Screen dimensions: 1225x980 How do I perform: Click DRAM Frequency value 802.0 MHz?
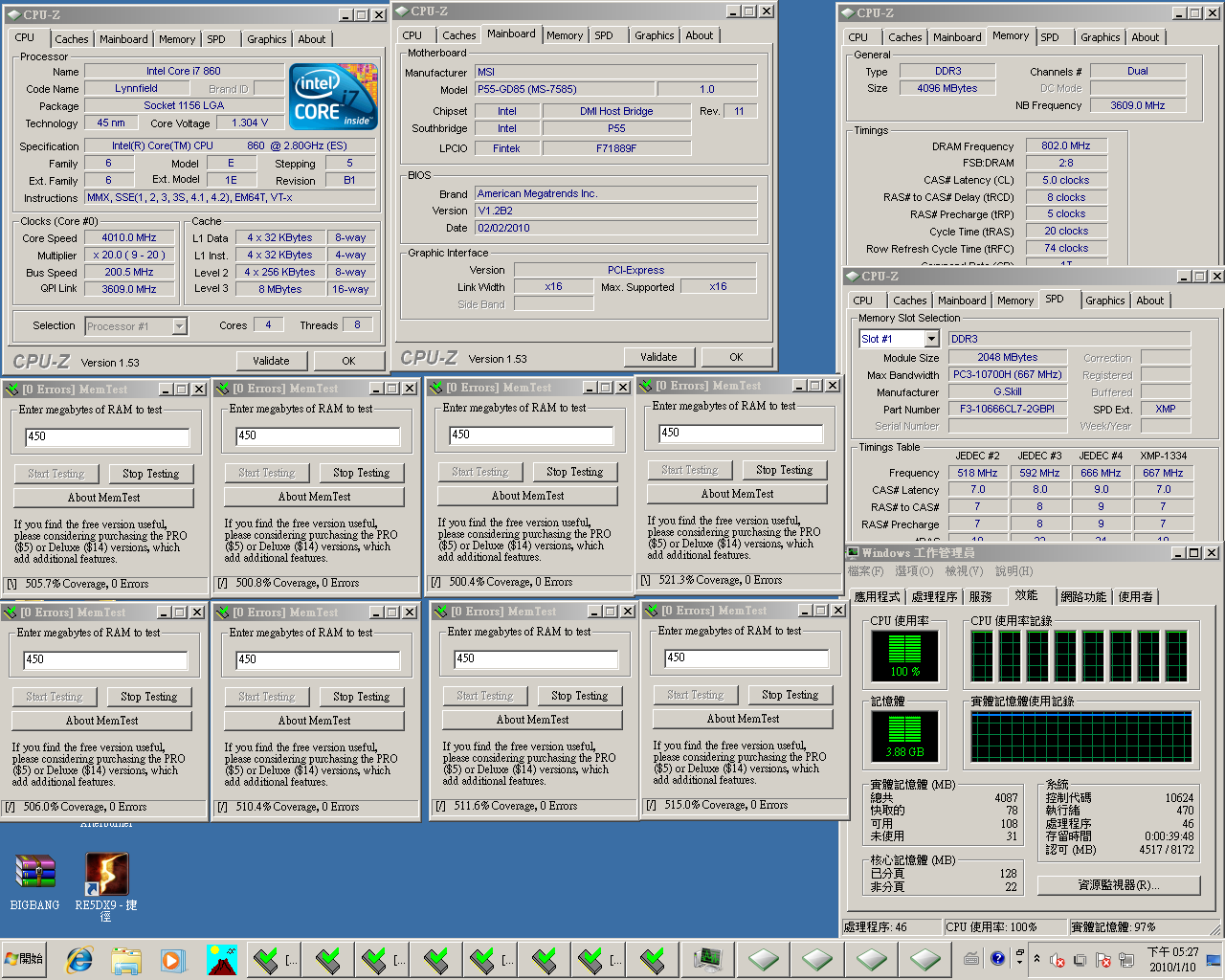click(1065, 145)
